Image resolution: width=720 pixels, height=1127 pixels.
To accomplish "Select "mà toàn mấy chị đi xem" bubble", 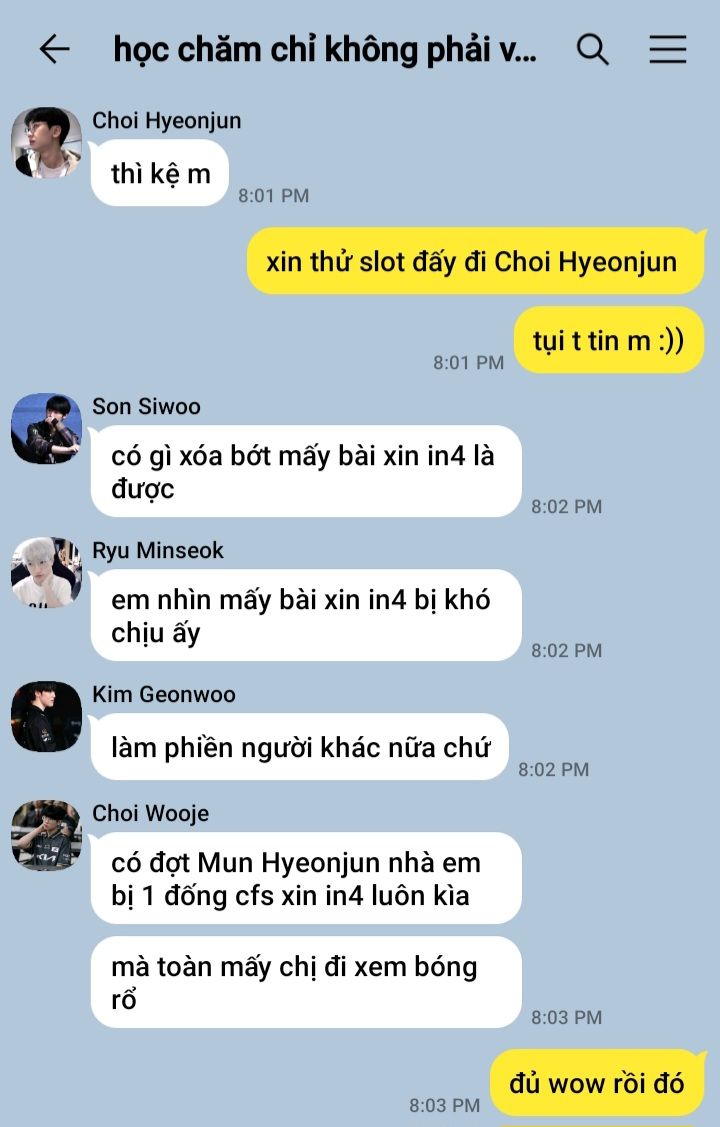I will tap(305, 982).
